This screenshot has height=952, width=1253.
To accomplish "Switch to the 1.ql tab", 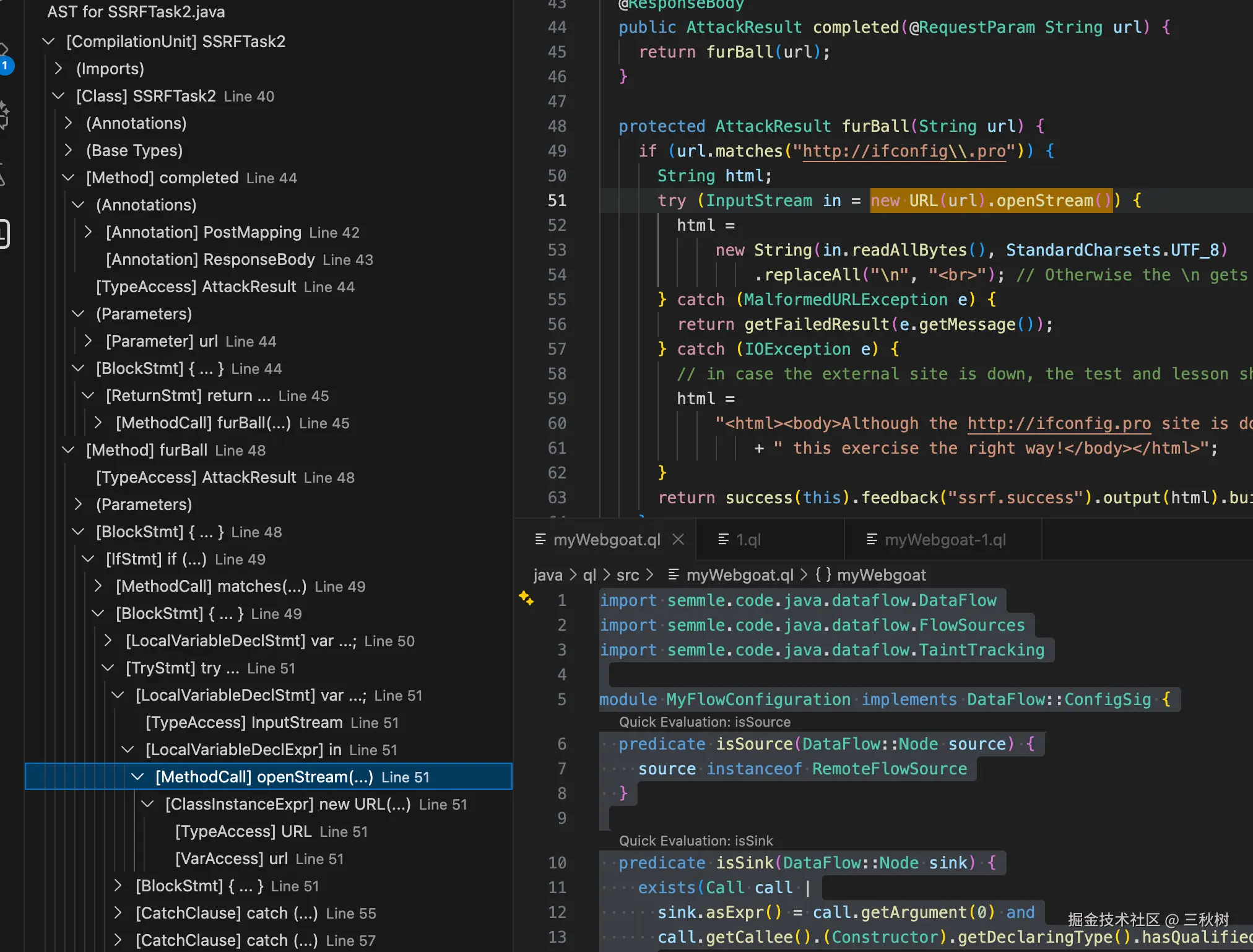I will click(x=748, y=540).
